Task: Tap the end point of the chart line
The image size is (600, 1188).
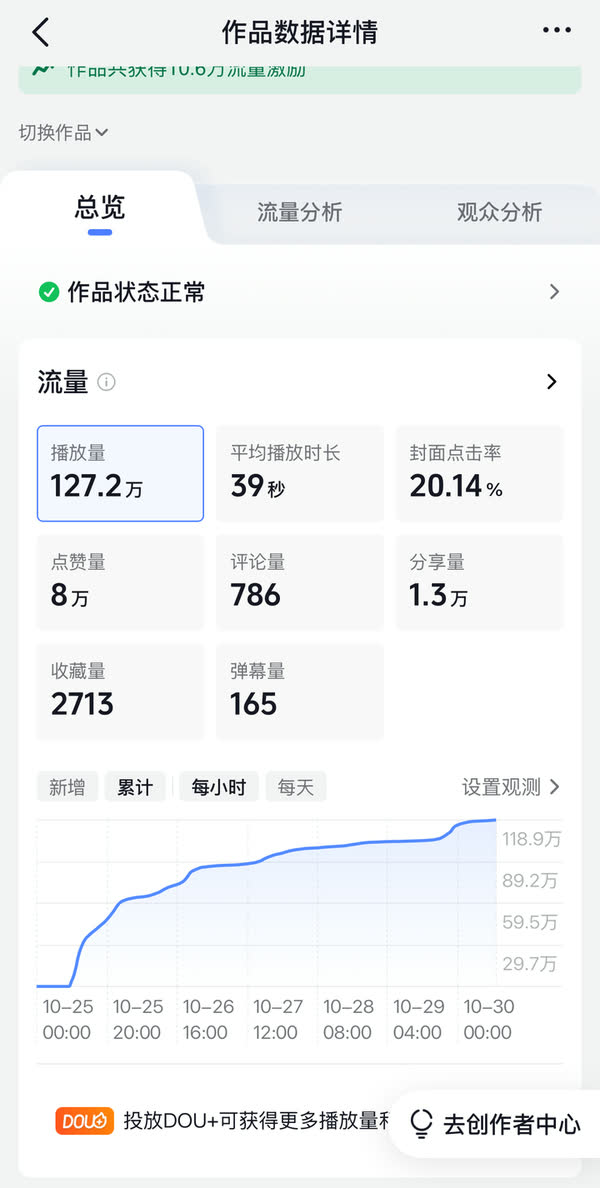Action: pyautogui.click(x=495, y=820)
